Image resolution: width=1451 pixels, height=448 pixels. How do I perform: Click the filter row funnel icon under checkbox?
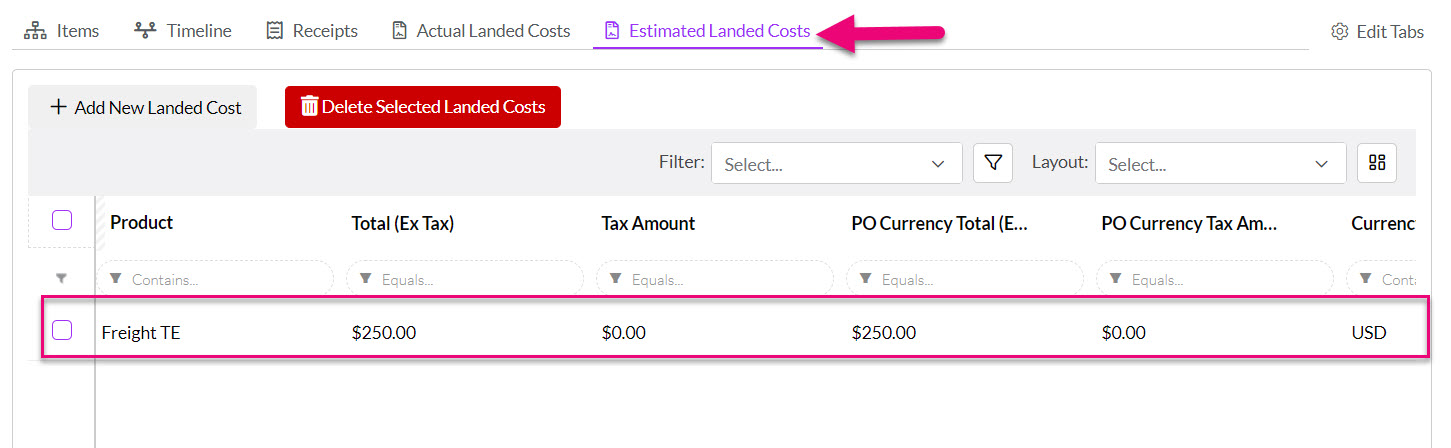click(61, 279)
